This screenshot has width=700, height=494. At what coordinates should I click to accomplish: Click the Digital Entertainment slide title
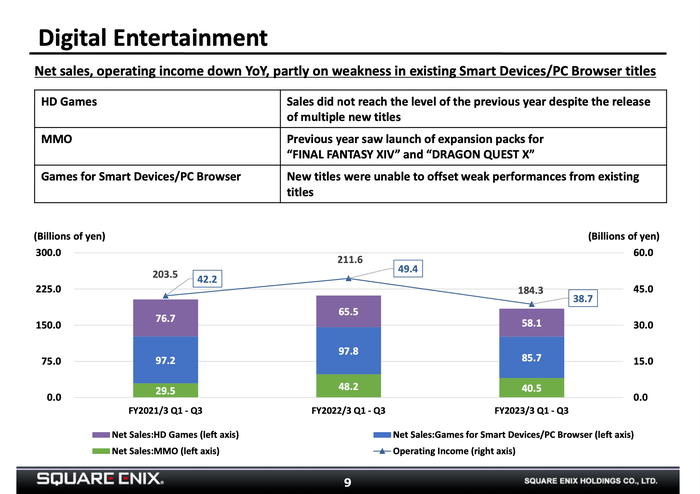tap(153, 37)
